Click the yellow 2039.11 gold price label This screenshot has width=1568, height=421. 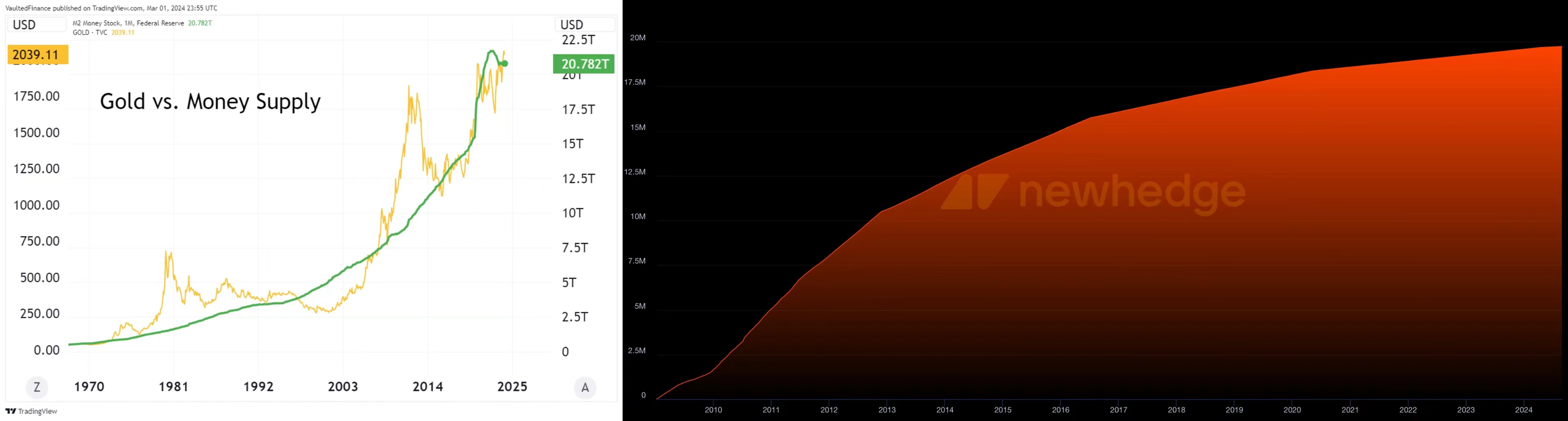click(x=37, y=55)
